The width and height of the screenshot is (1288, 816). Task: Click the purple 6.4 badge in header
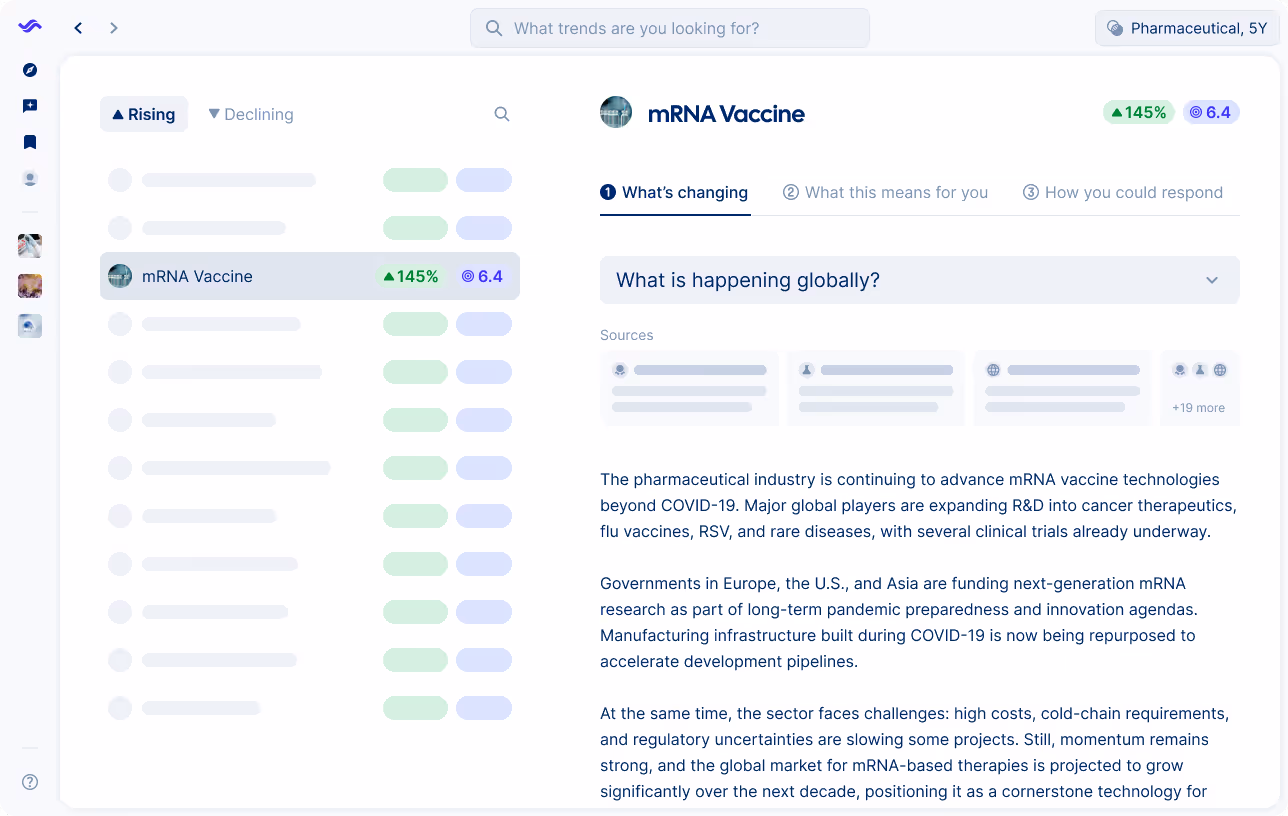coord(1211,112)
